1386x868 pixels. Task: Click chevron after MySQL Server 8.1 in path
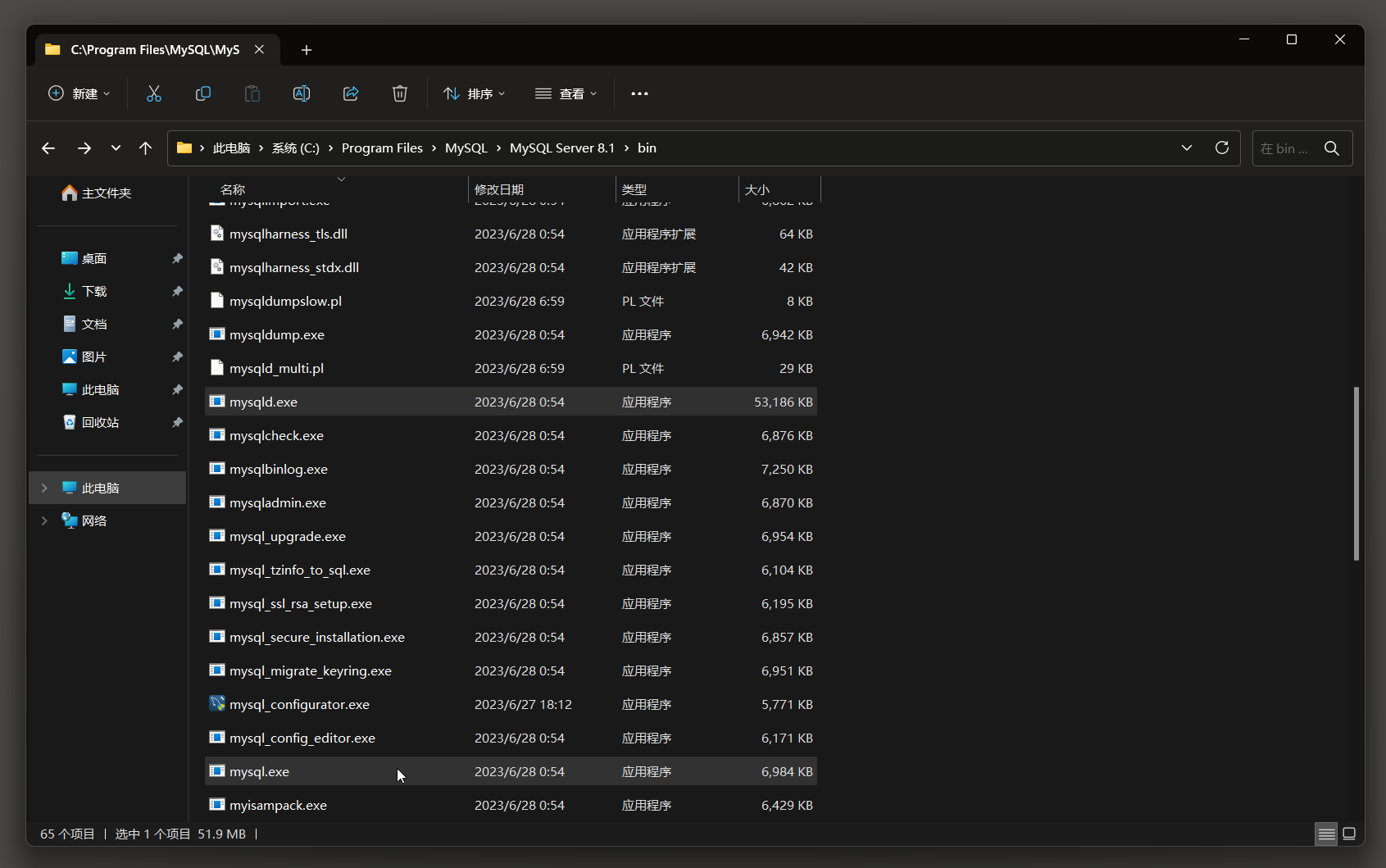click(626, 148)
